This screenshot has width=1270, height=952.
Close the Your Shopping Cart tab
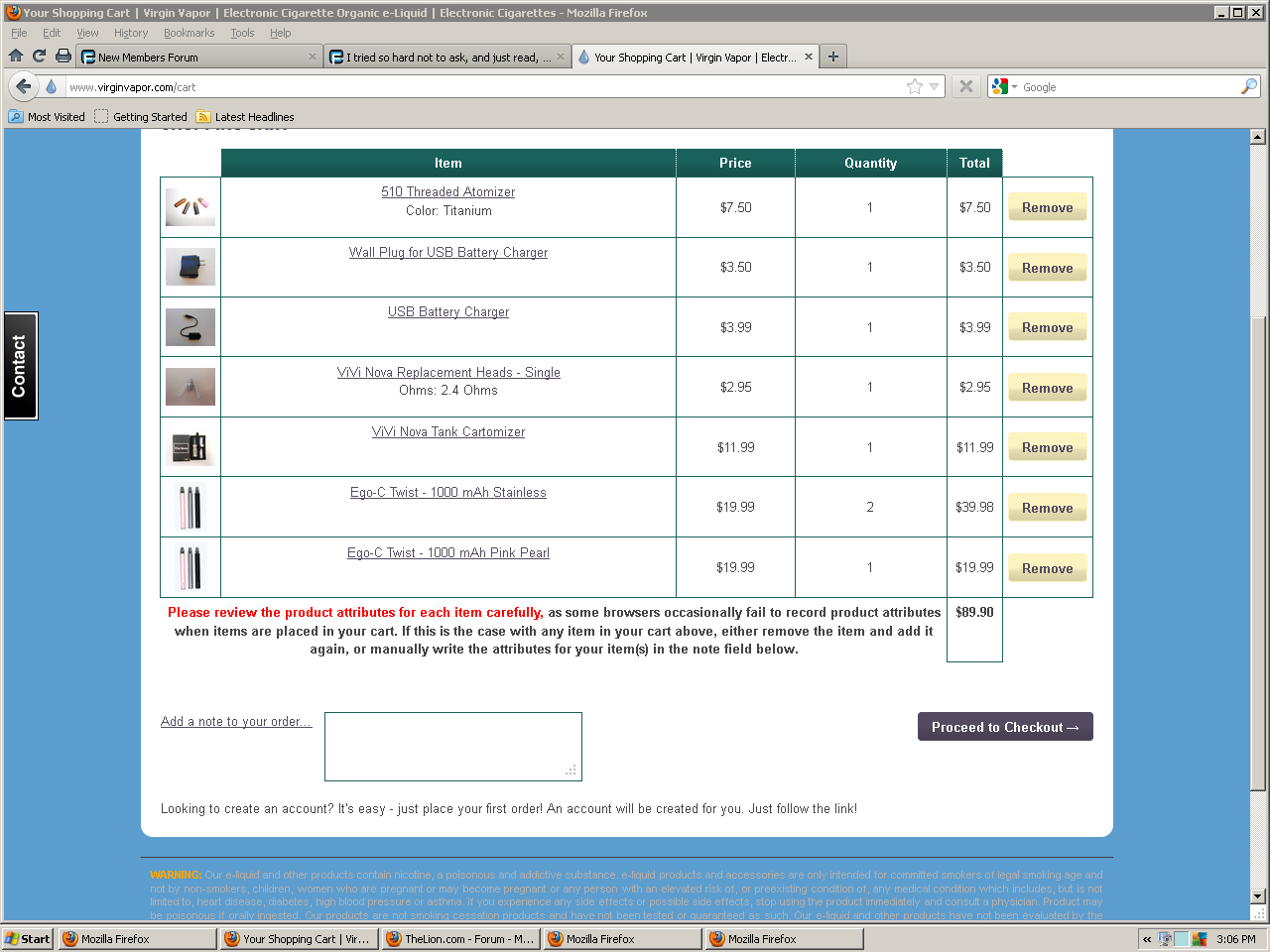809,57
